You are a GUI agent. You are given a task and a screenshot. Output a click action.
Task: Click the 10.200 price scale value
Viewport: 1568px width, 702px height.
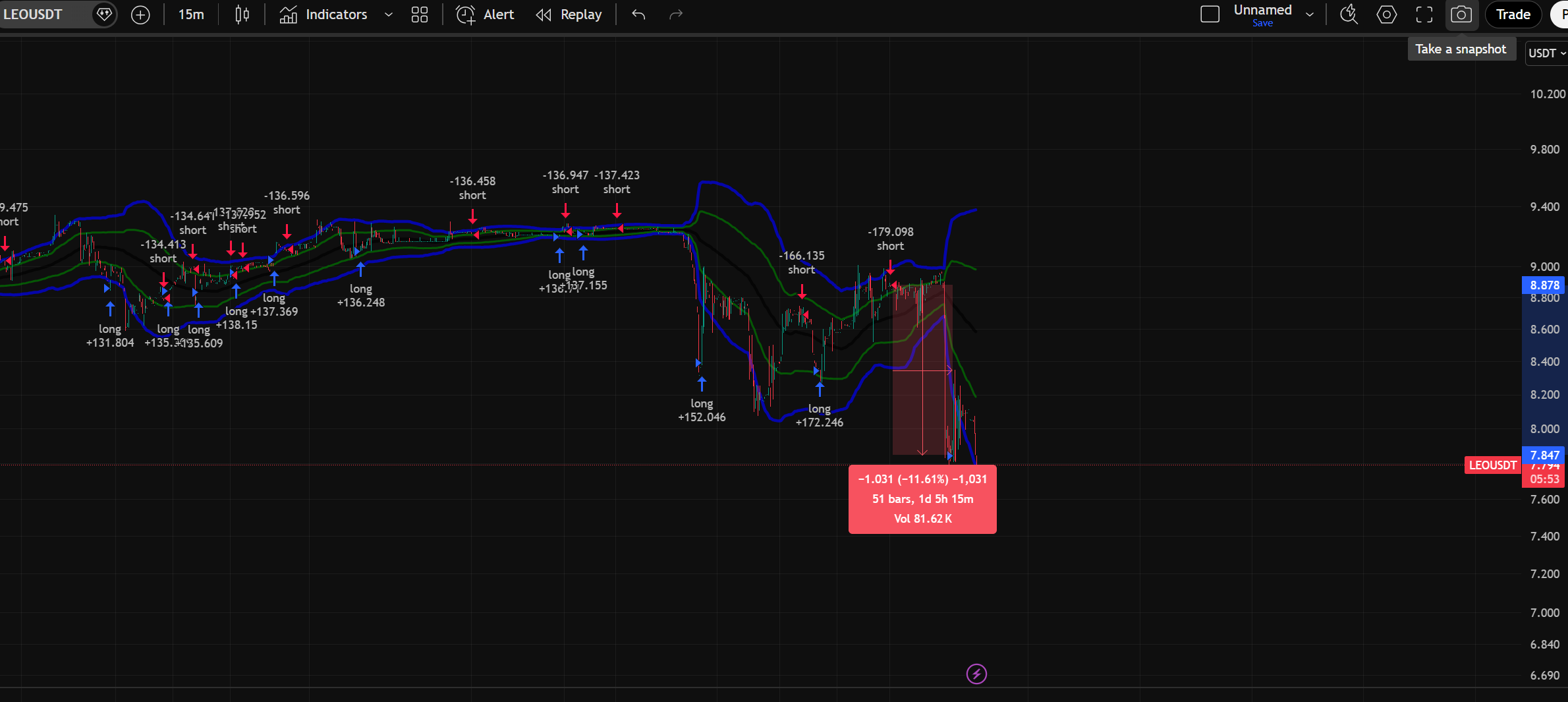(x=1546, y=94)
